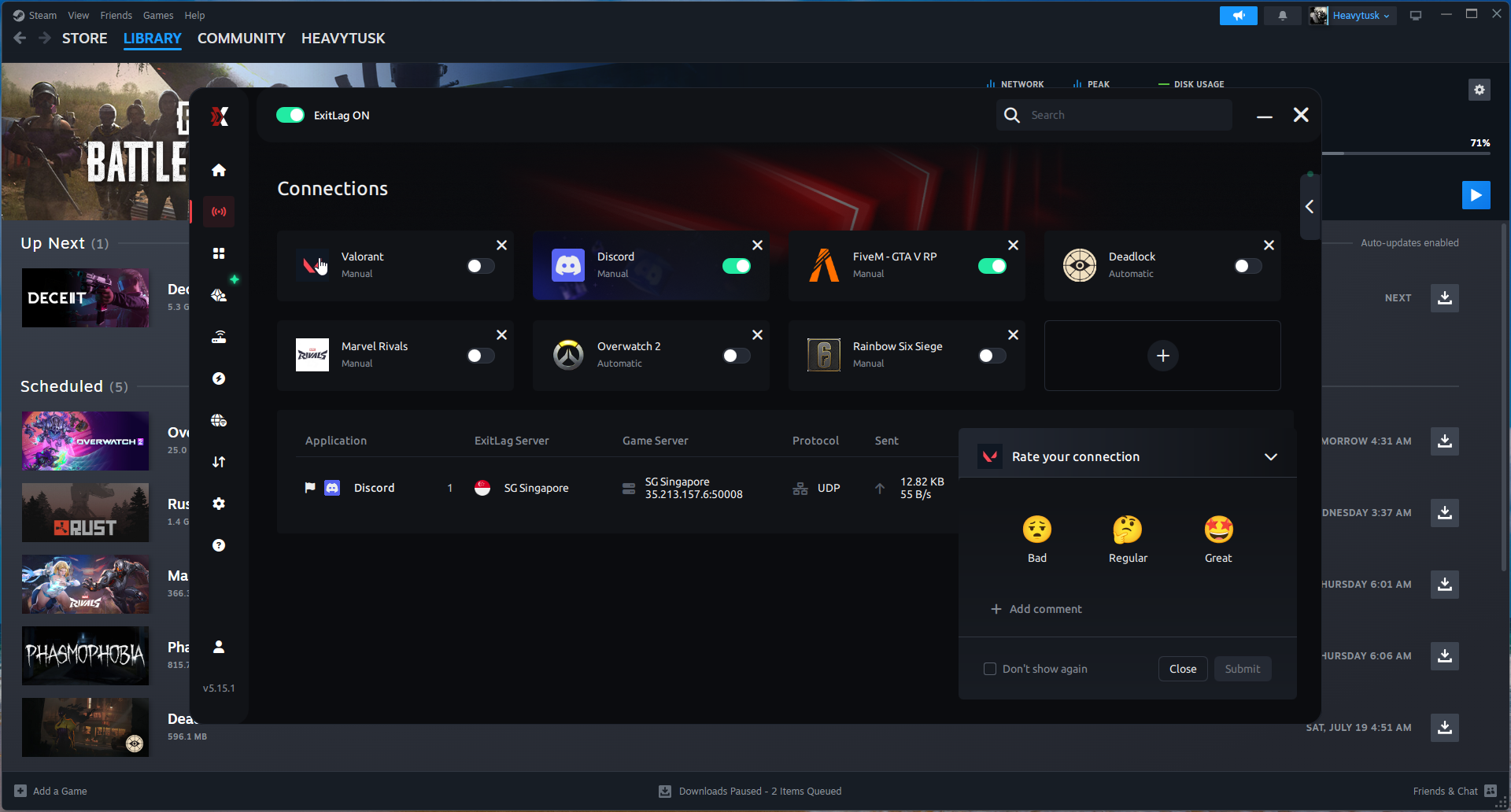This screenshot has width=1511, height=812.
Task: Go to the COMMUNITY tab
Action: pyautogui.click(x=242, y=39)
